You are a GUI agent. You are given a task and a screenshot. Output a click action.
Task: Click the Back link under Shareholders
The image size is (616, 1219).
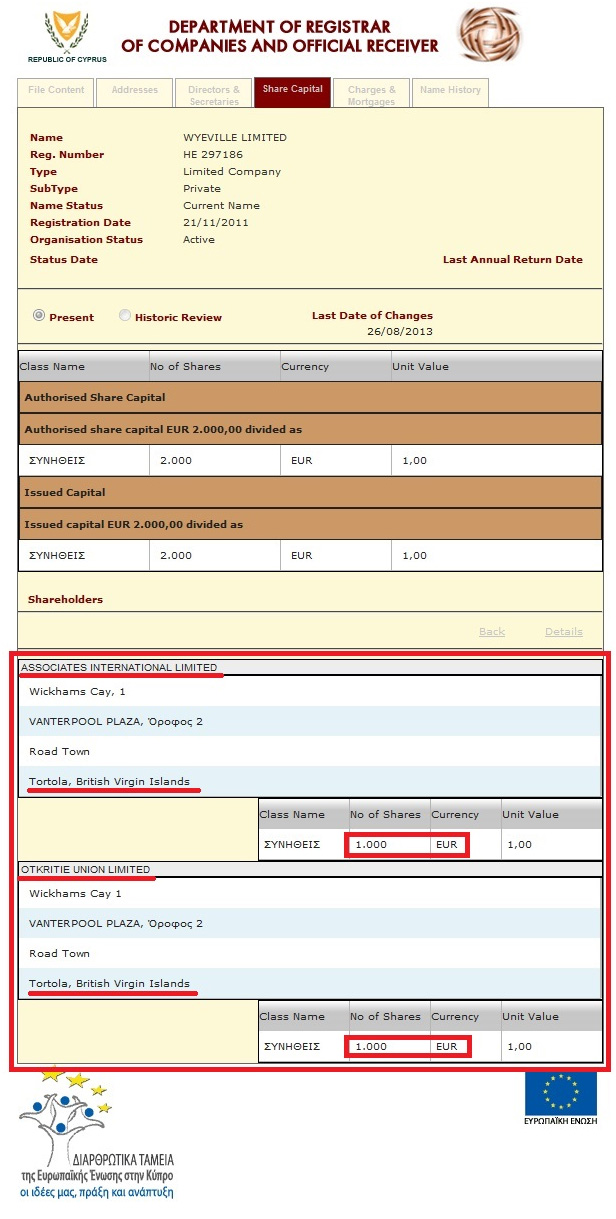[492, 632]
